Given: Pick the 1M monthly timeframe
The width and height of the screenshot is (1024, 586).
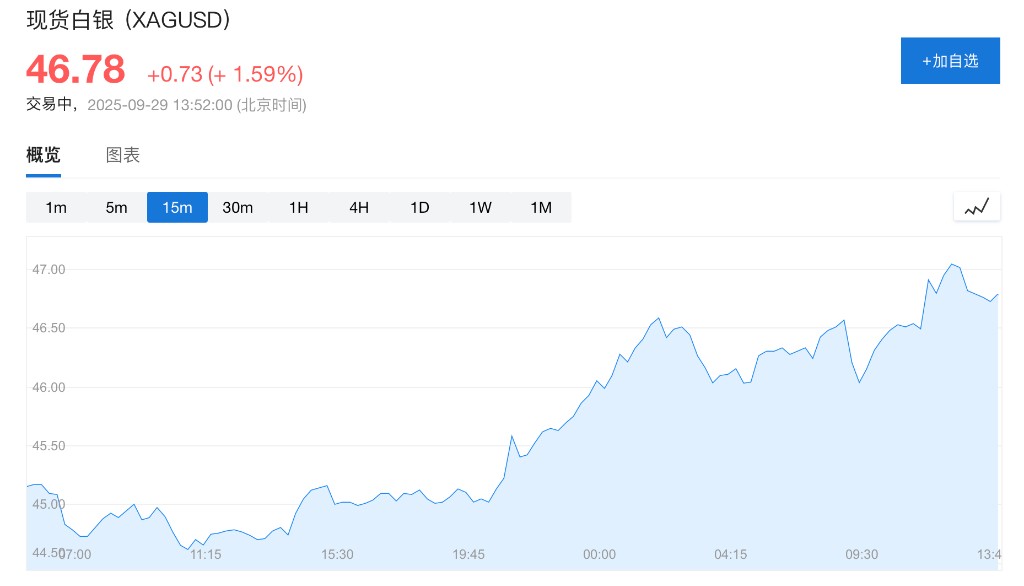Looking at the screenshot, I should (x=541, y=208).
